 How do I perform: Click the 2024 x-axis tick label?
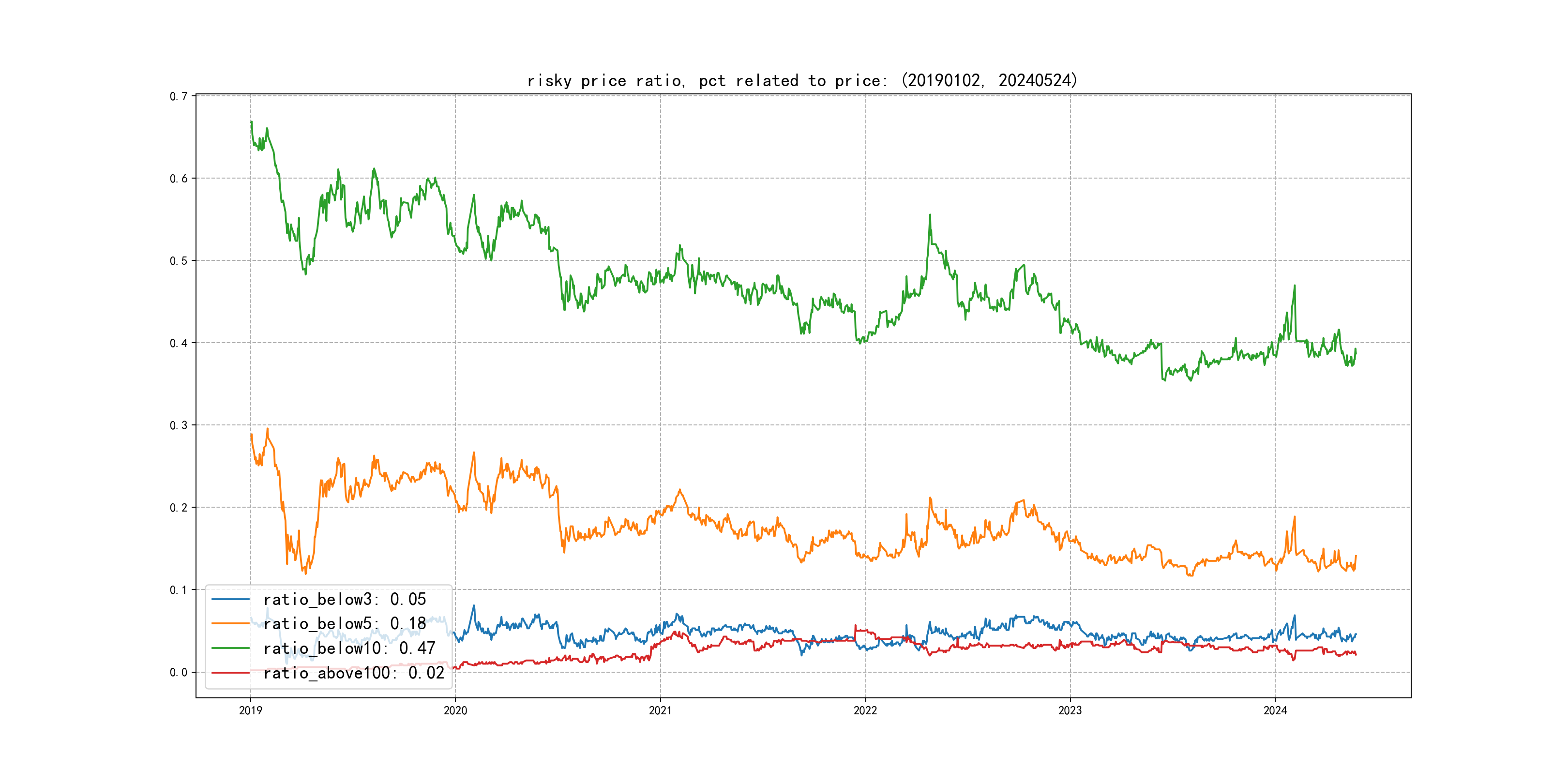click(x=1275, y=710)
